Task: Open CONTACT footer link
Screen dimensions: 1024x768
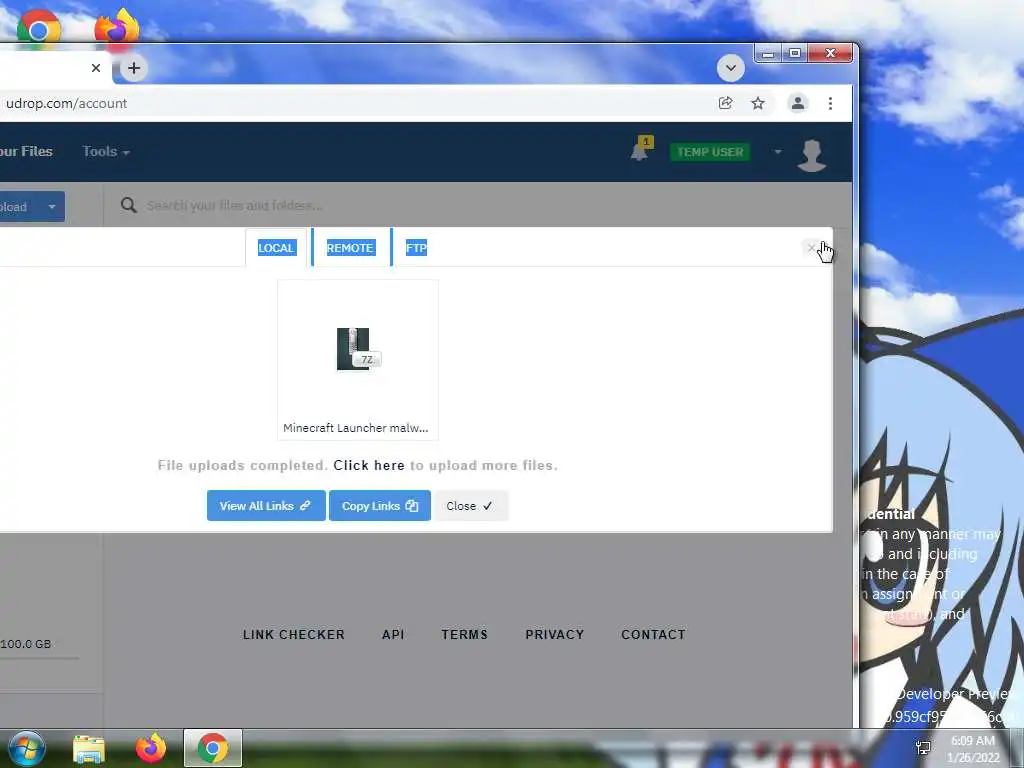Action: (654, 635)
